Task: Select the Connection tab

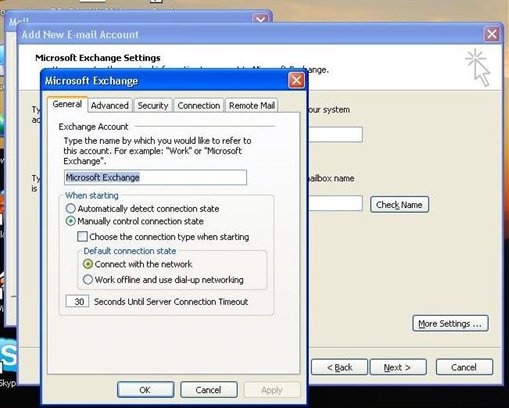Action: pyautogui.click(x=199, y=106)
